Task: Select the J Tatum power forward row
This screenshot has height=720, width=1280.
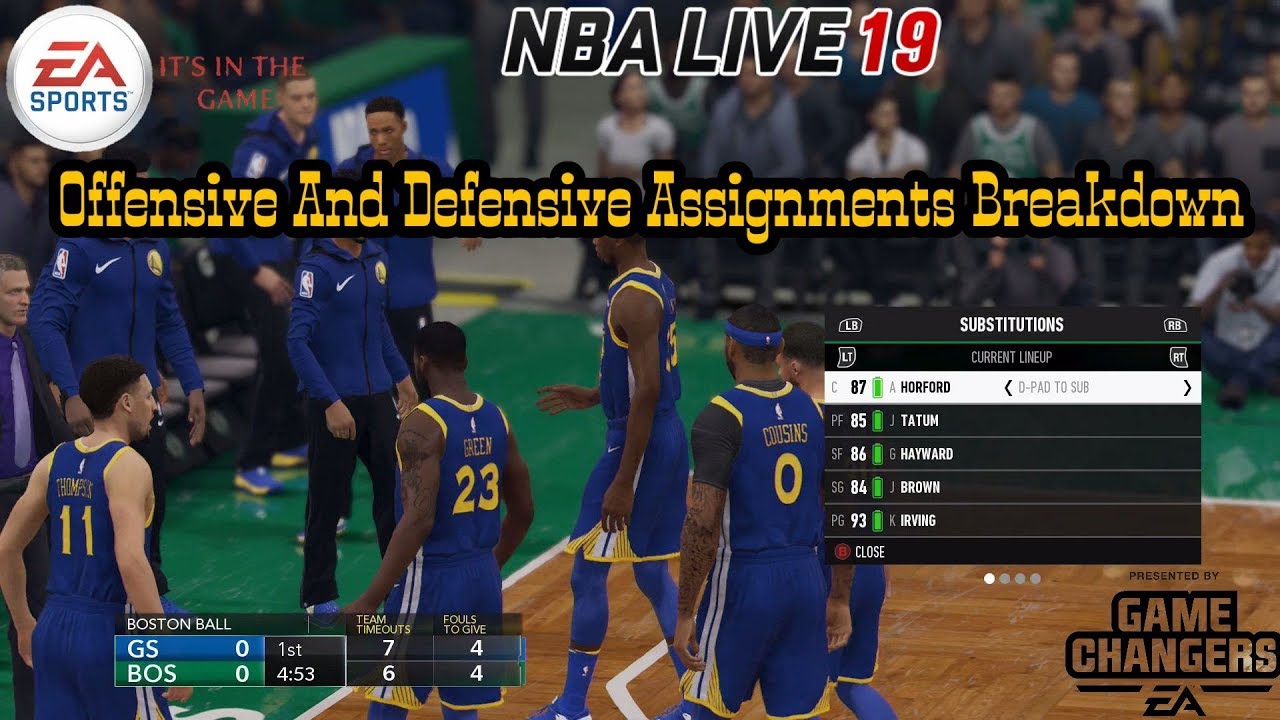Action: coord(1013,421)
